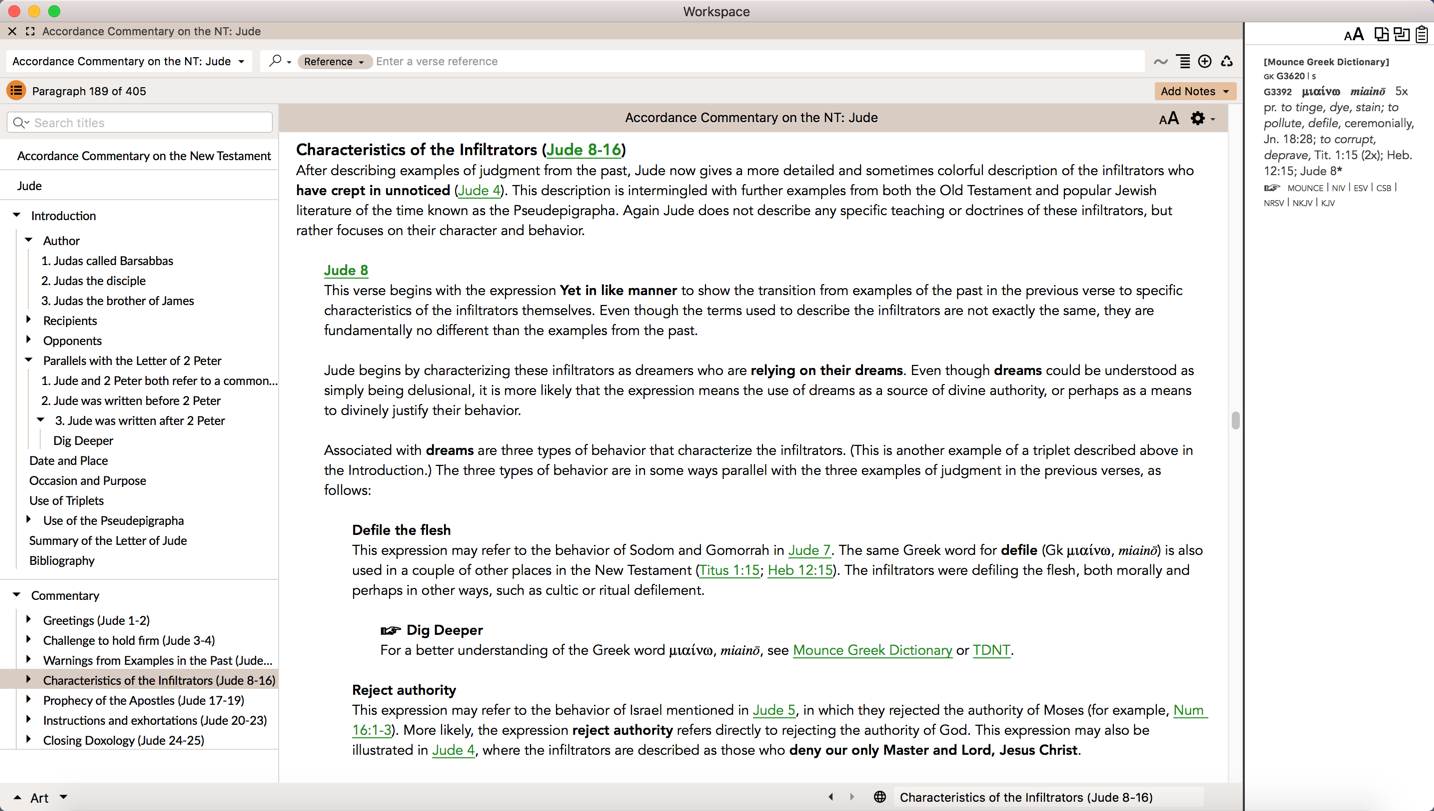Close the Jude commentary tab
This screenshot has width=1434, height=811.
tap(12, 32)
